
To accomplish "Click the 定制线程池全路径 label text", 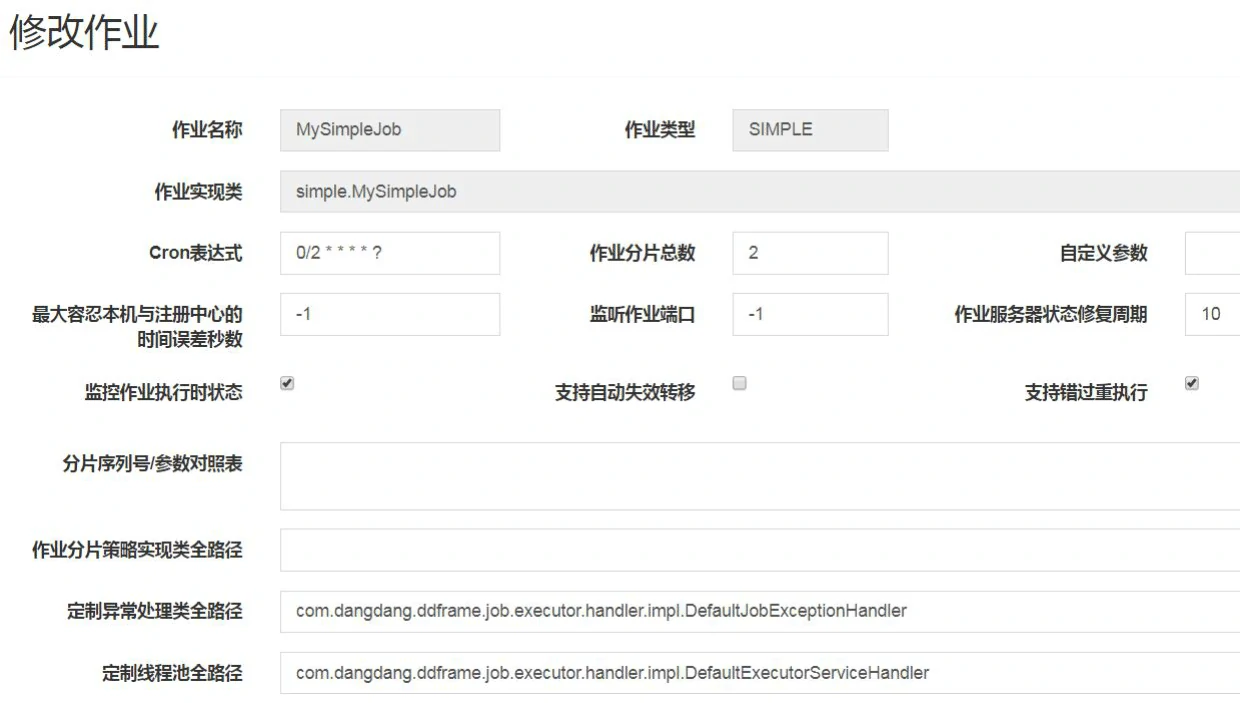I will [x=172, y=673].
